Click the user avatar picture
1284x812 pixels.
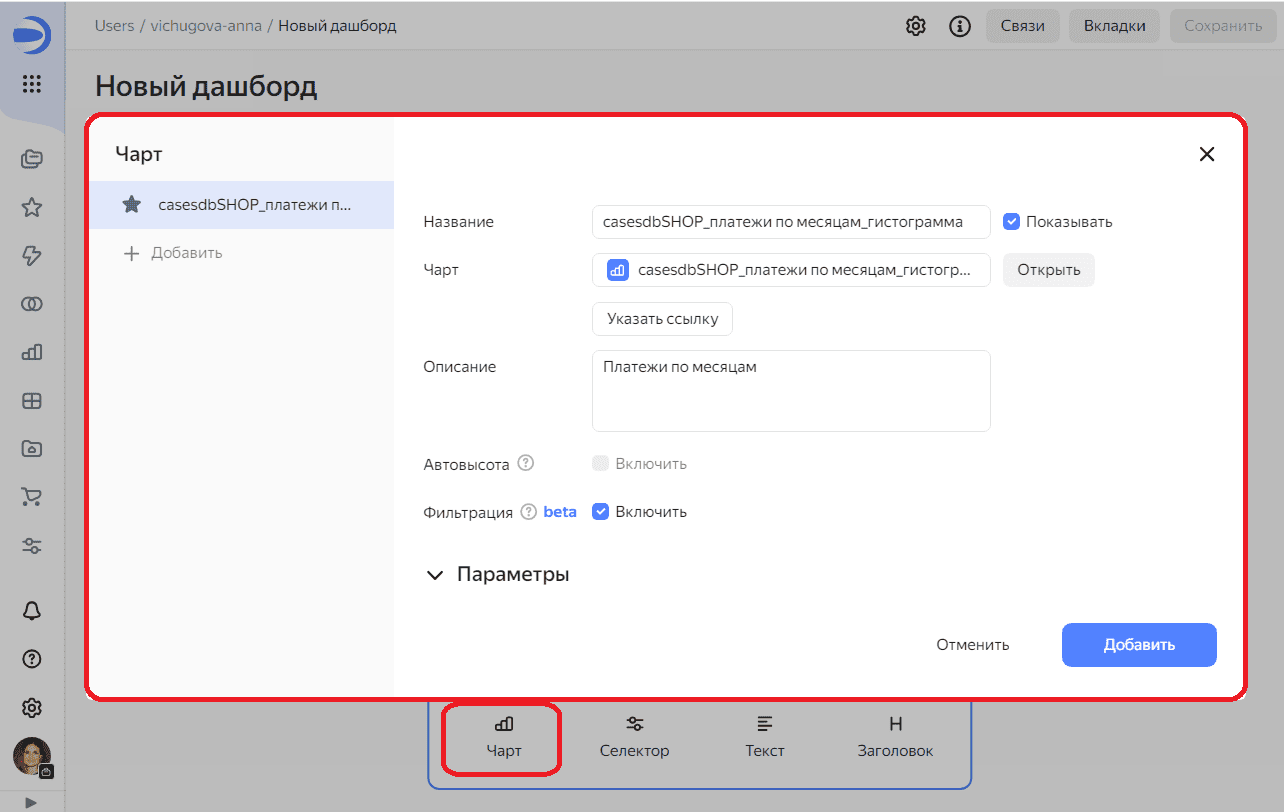[32, 757]
